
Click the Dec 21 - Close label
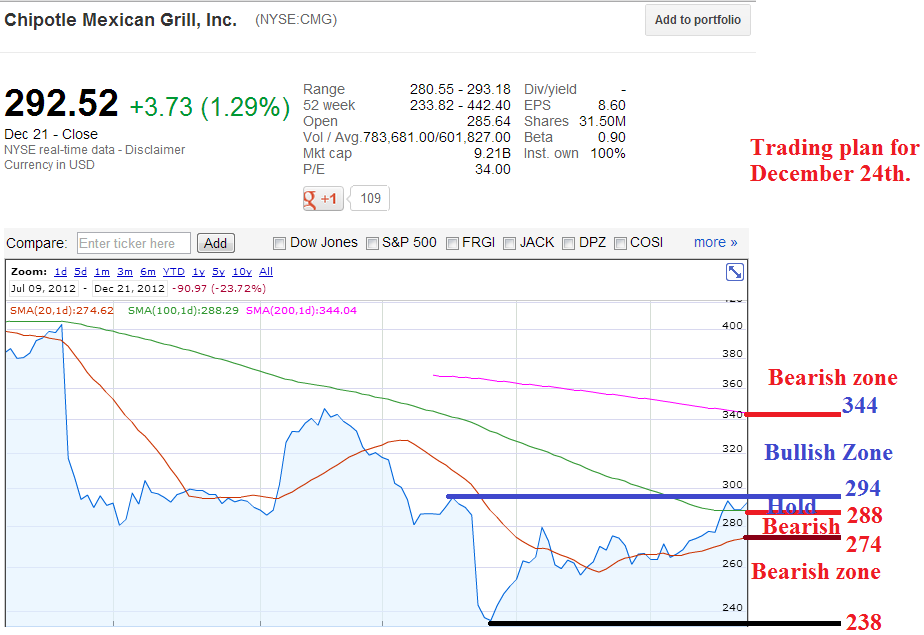click(x=51, y=134)
